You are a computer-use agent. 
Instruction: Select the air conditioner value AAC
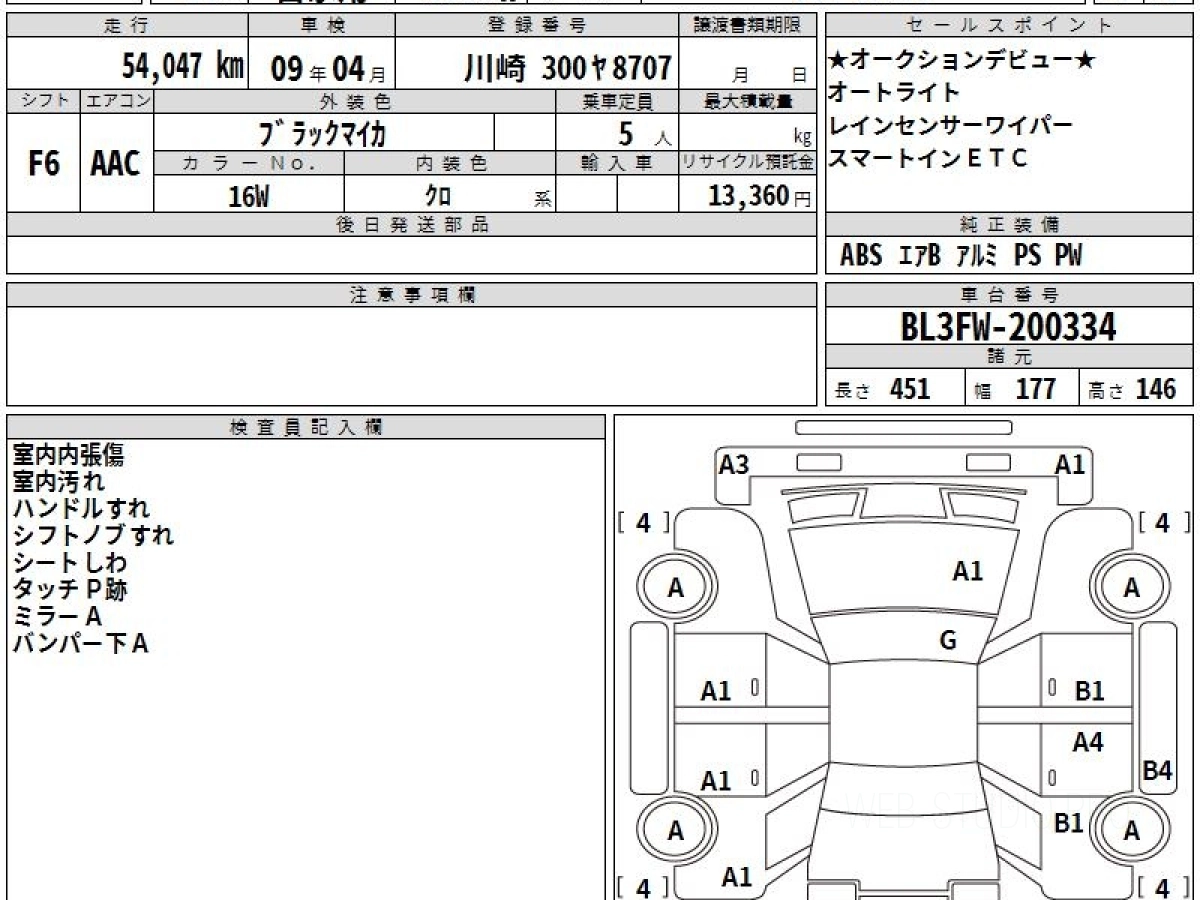[x=116, y=164]
